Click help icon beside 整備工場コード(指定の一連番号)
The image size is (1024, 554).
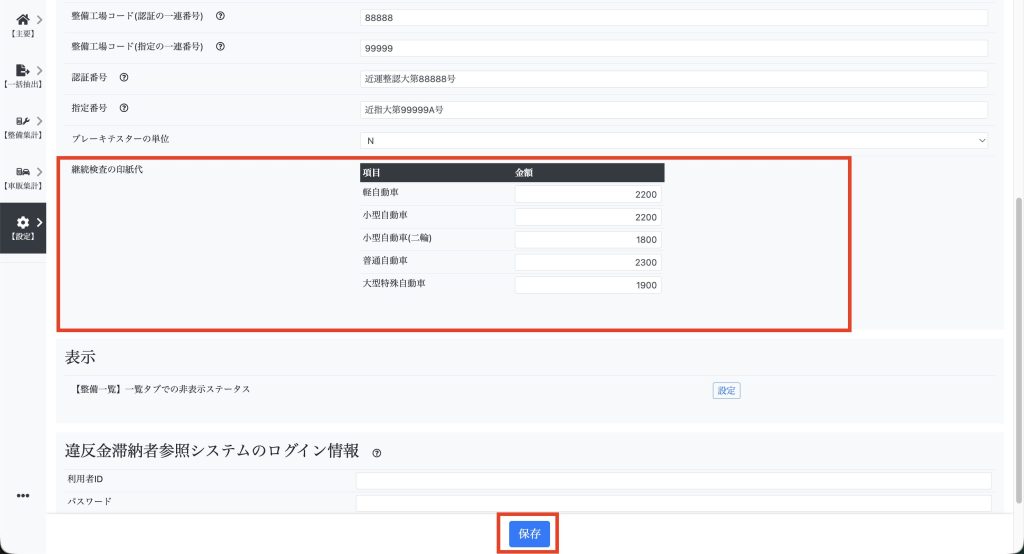point(220,46)
